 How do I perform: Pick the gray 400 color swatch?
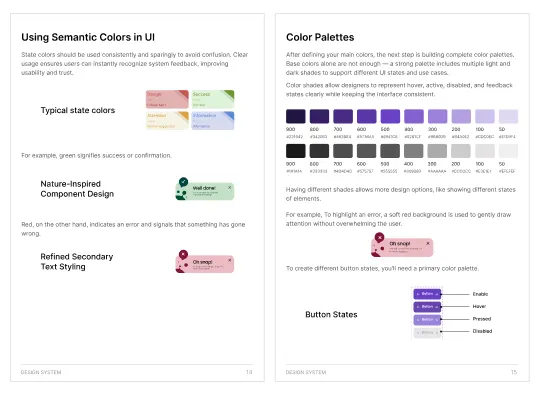(414, 151)
